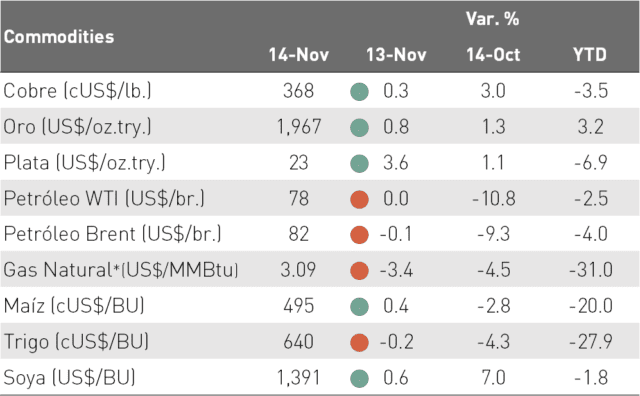This screenshot has width=640, height=396.
Task: Click the green dot in the Plata row
Action: click(359, 163)
